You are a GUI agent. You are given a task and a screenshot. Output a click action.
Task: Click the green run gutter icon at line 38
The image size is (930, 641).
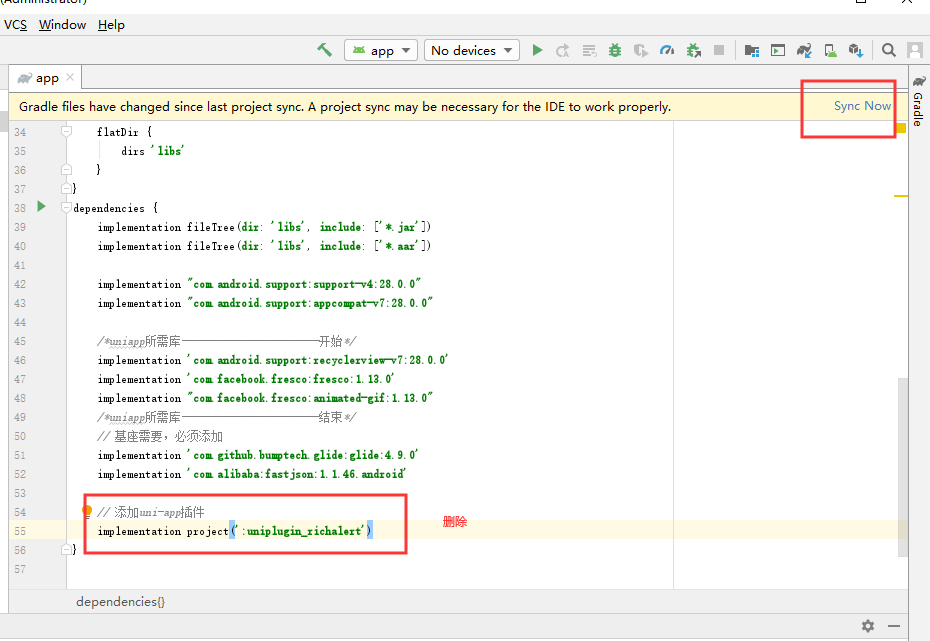pos(41,206)
